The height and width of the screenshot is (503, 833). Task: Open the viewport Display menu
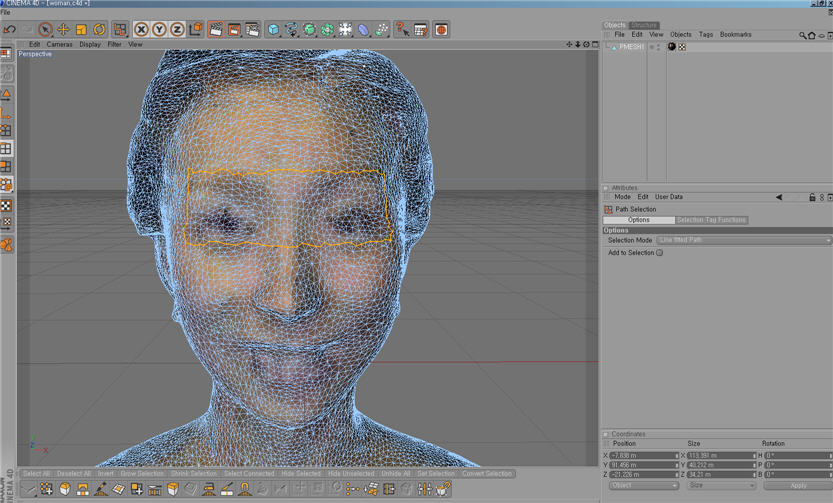point(90,45)
